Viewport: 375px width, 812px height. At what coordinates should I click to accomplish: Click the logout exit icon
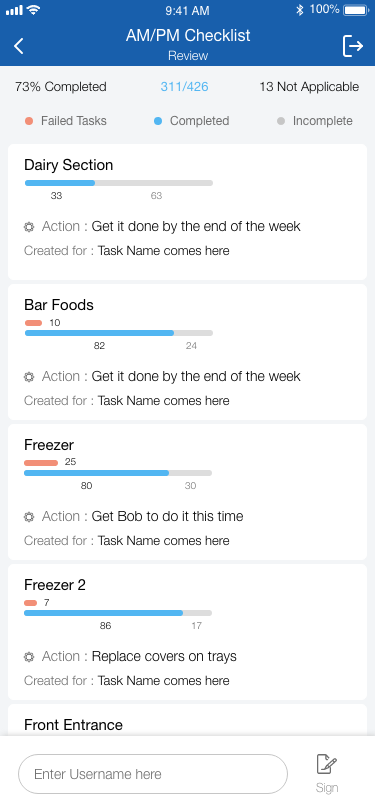(x=353, y=46)
